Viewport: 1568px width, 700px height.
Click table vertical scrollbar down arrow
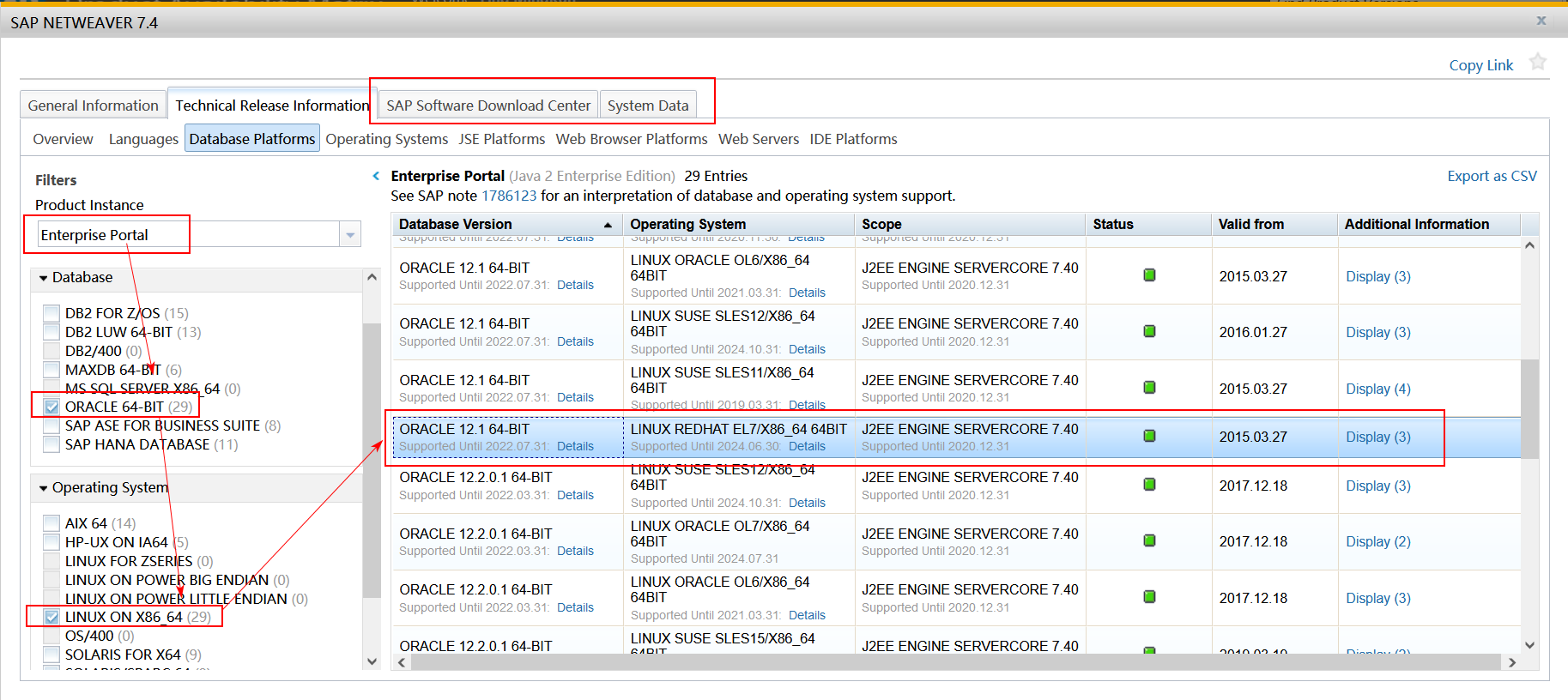coord(1529,645)
